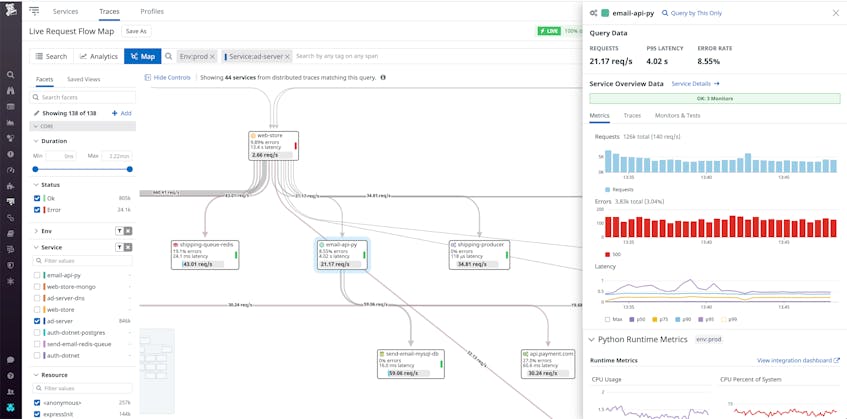Image resolution: width=847 pixels, height=419 pixels.
Task: Open the help question mark icon
Action: pyautogui.click(x=11, y=375)
